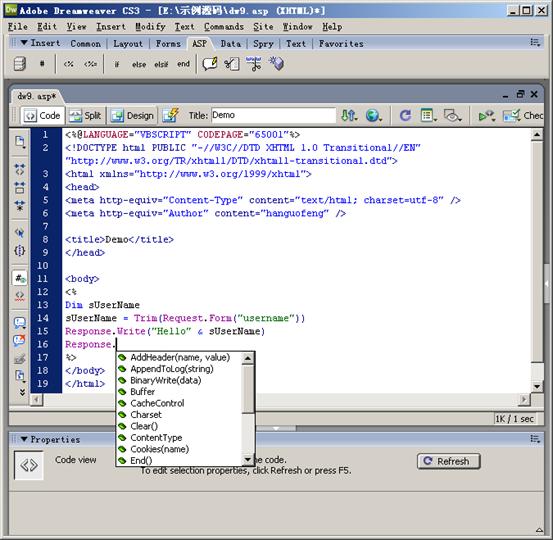Viewport: 553px width, 540px height.
Task: Click the Server Variables database icon
Action: coord(20,64)
